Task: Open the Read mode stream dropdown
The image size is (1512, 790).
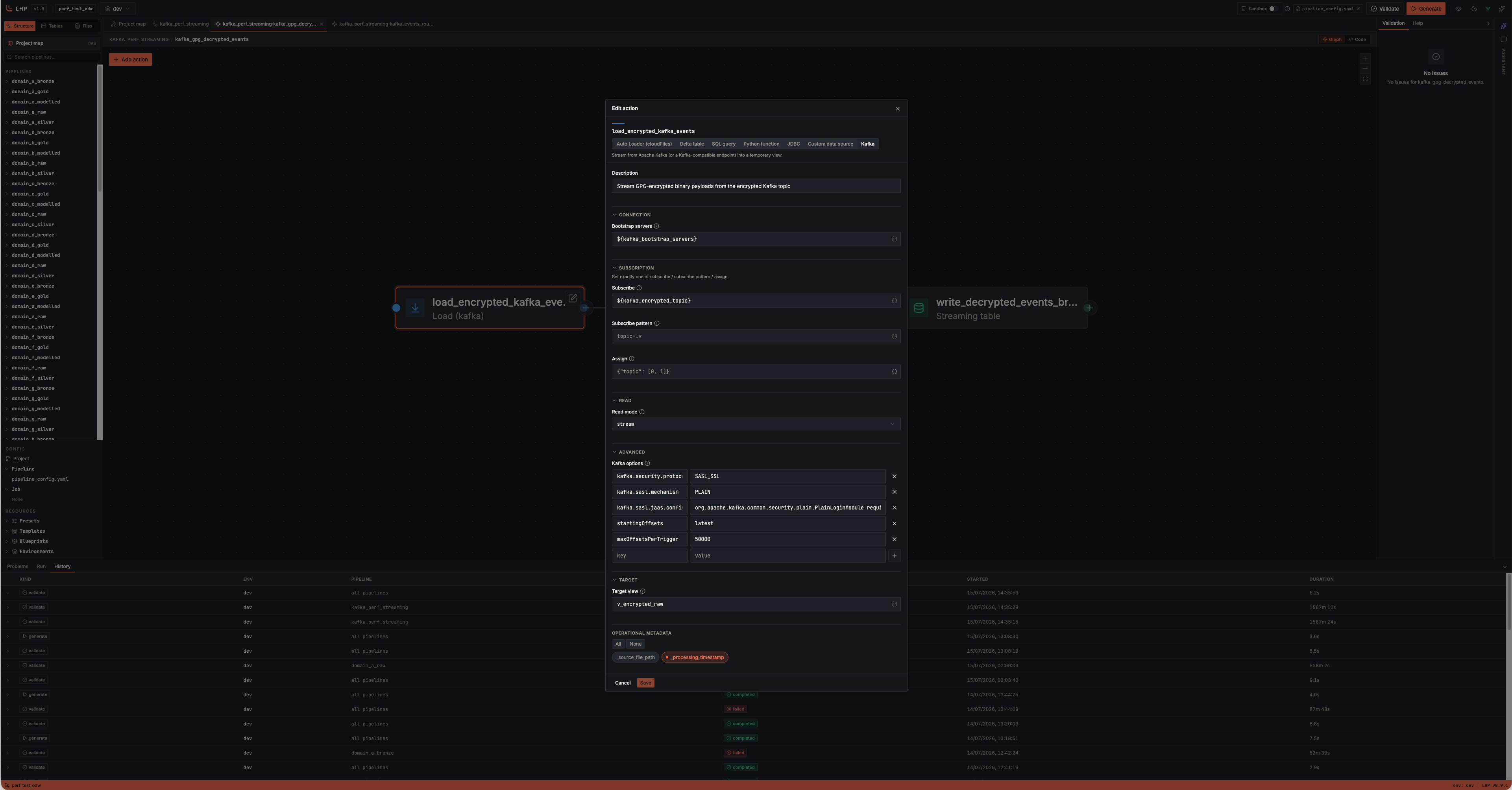Action: [x=756, y=424]
